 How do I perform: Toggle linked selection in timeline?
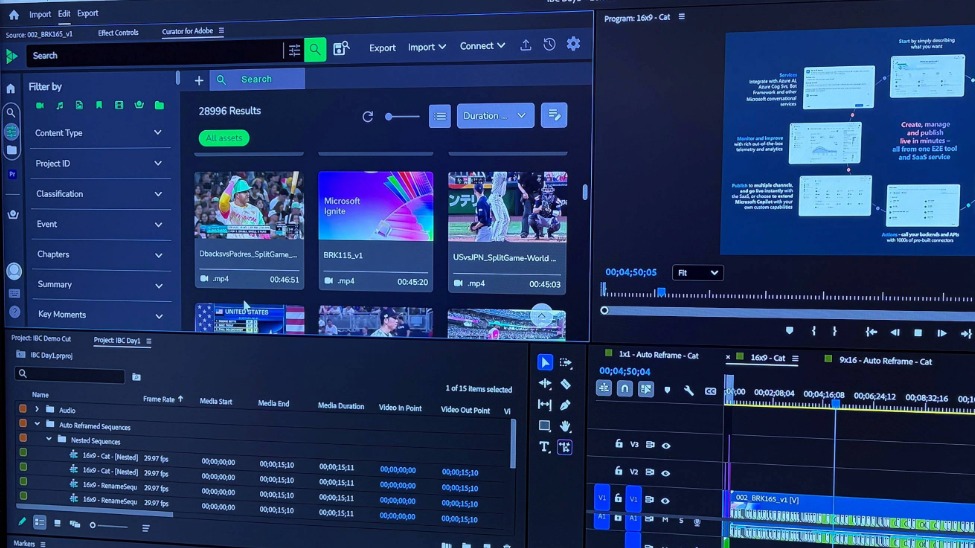pyautogui.click(x=645, y=389)
